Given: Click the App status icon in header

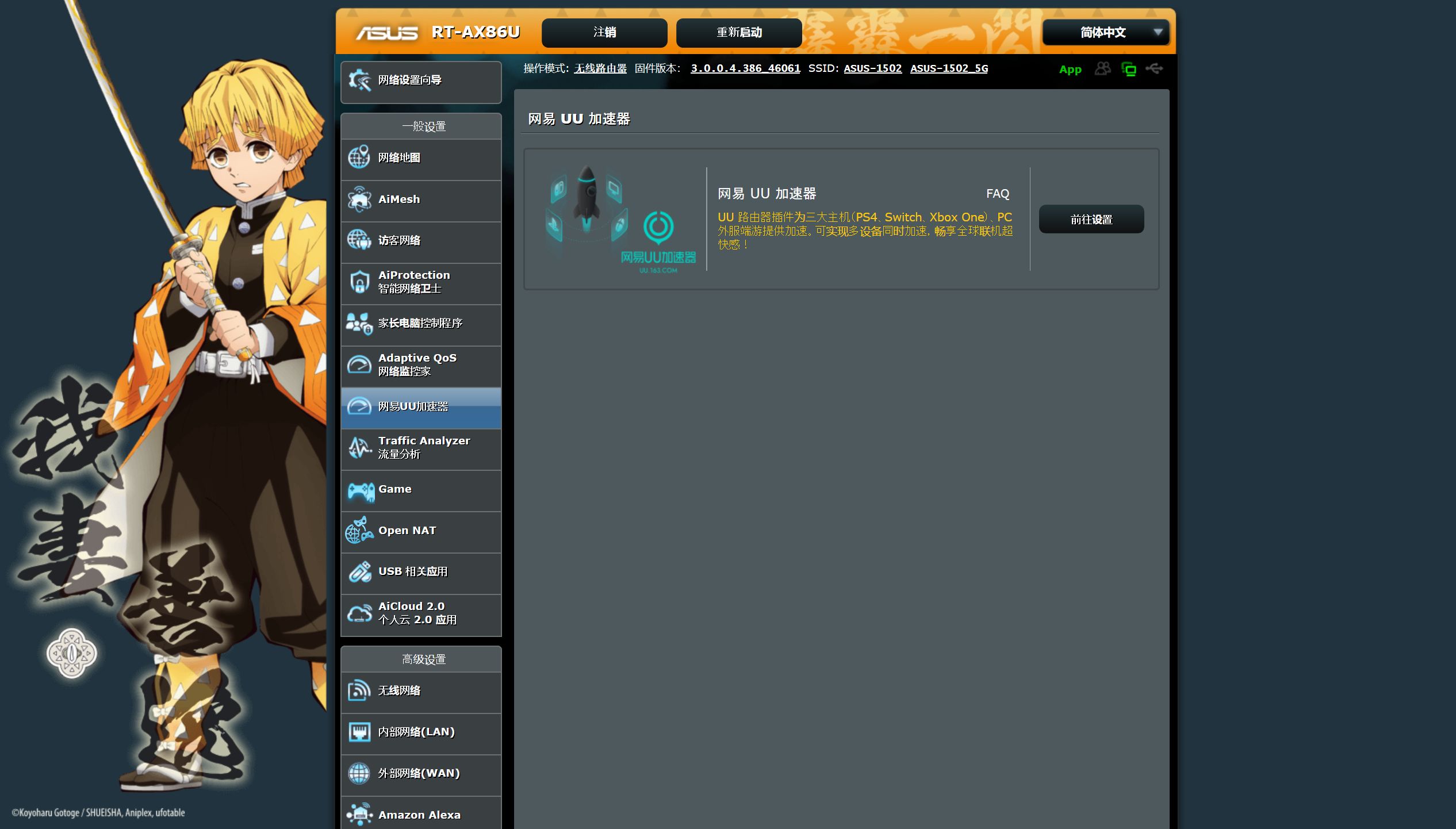Looking at the screenshot, I should pyautogui.click(x=1070, y=69).
